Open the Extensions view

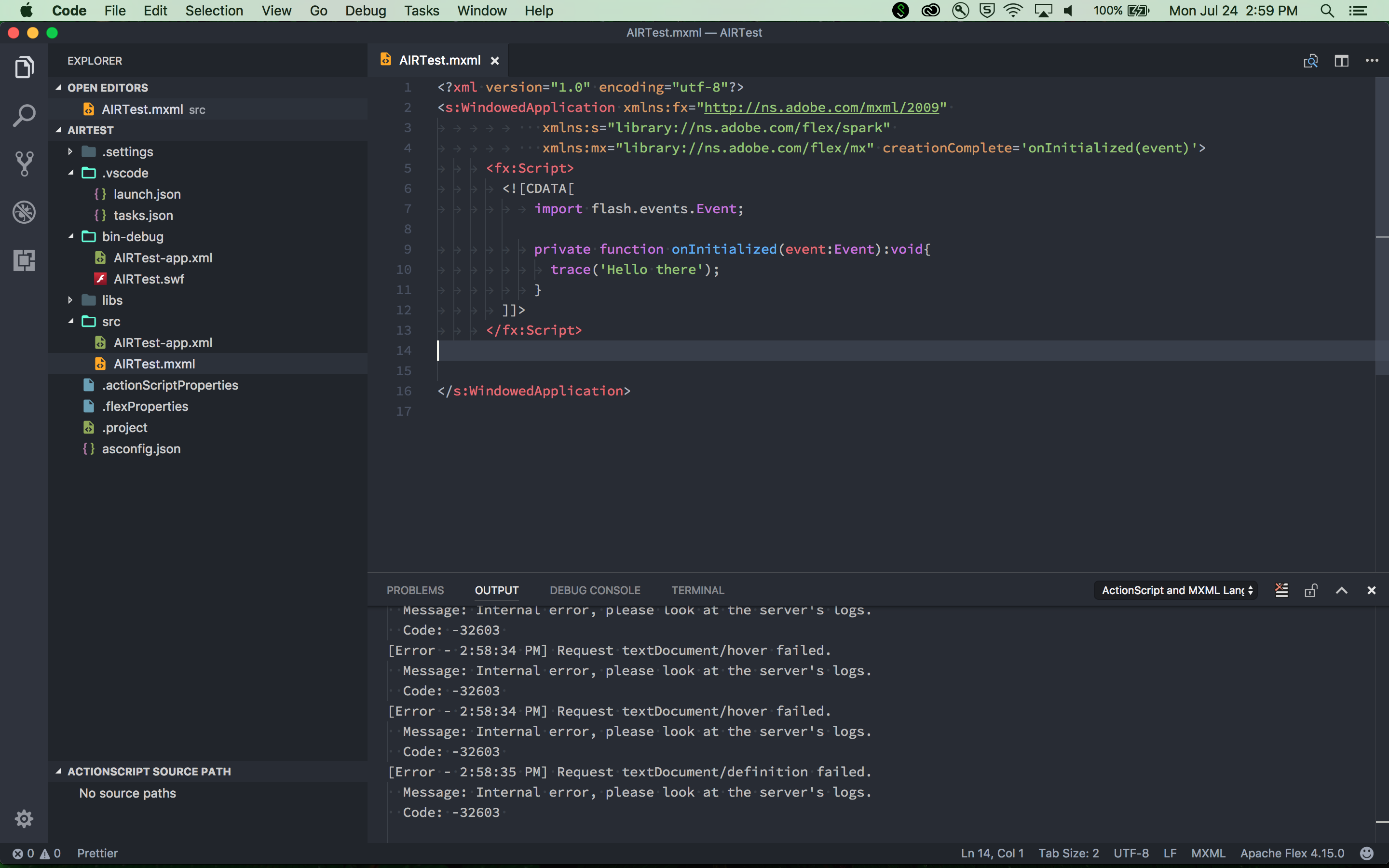[24, 260]
